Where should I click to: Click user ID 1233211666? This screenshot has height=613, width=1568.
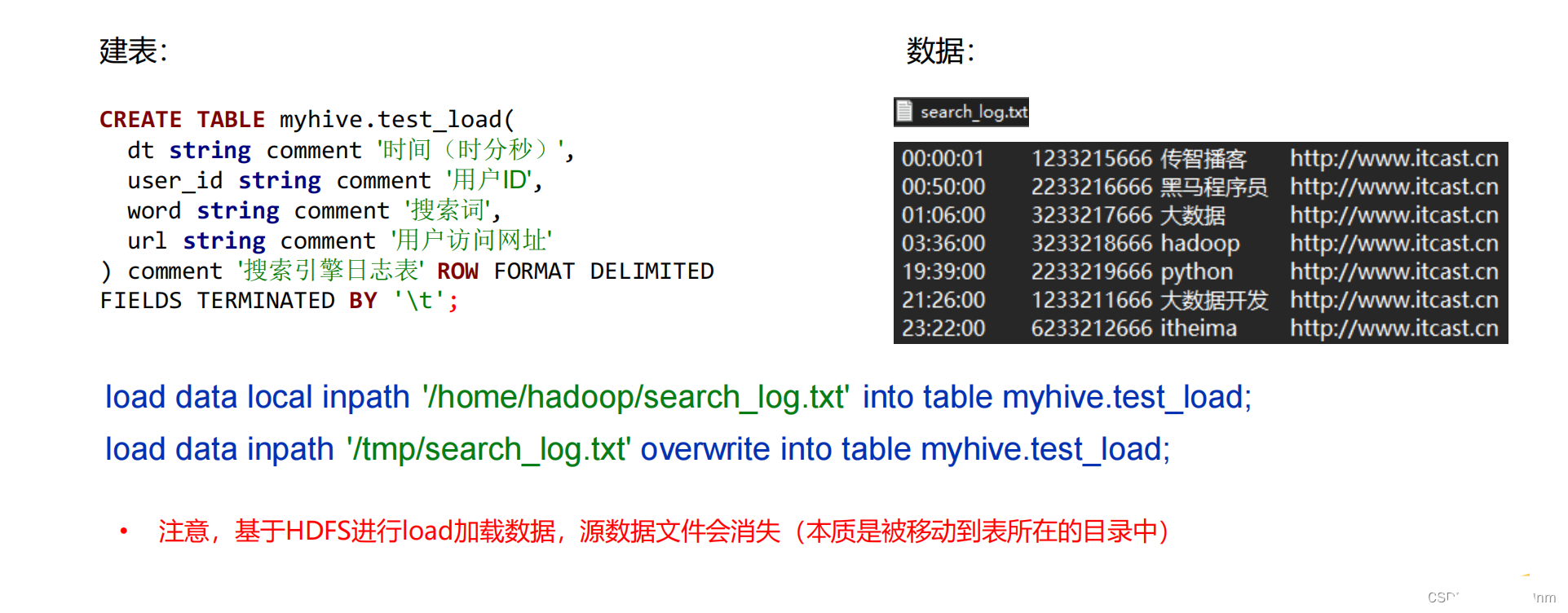[1092, 300]
